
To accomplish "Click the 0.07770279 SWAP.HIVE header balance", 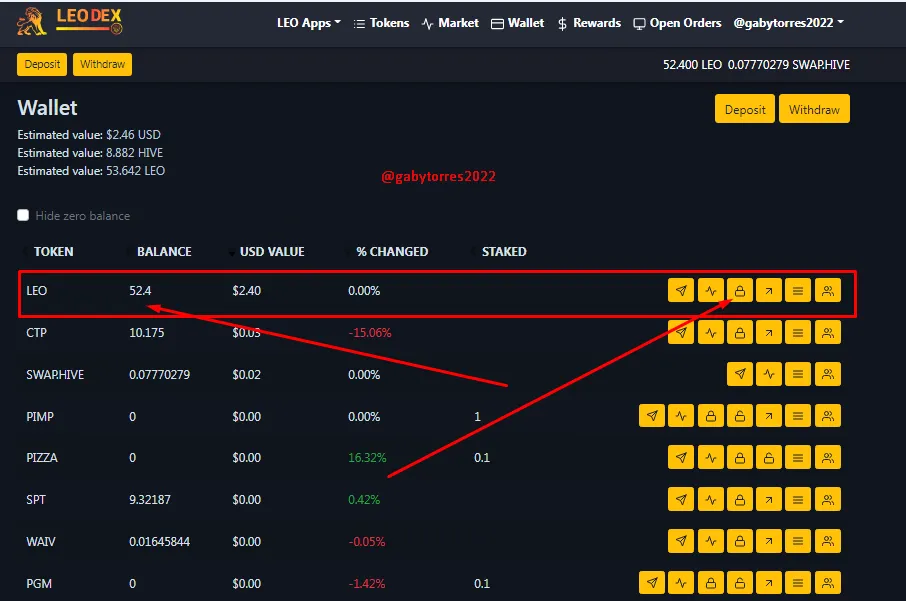I will coord(789,65).
